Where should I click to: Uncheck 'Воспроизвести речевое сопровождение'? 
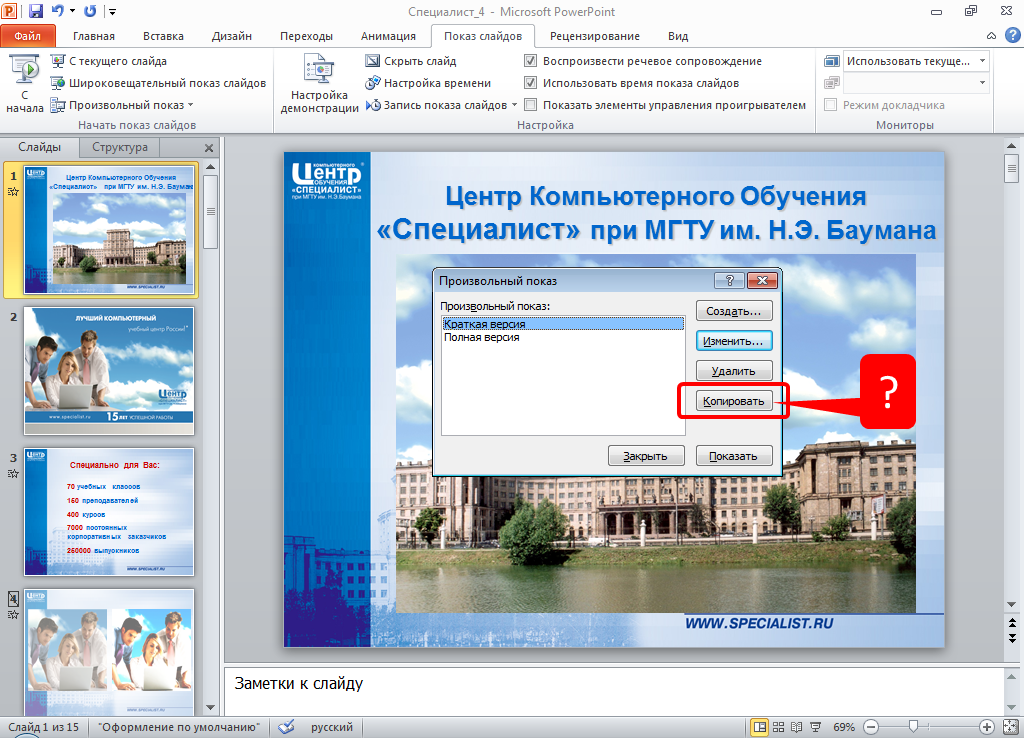coord(531,61)
